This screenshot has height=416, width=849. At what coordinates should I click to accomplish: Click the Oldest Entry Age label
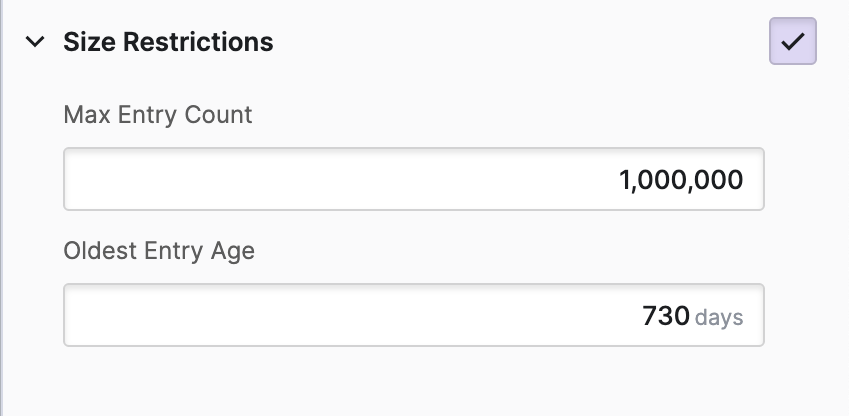pyautogui.click(x=159, y=251)
